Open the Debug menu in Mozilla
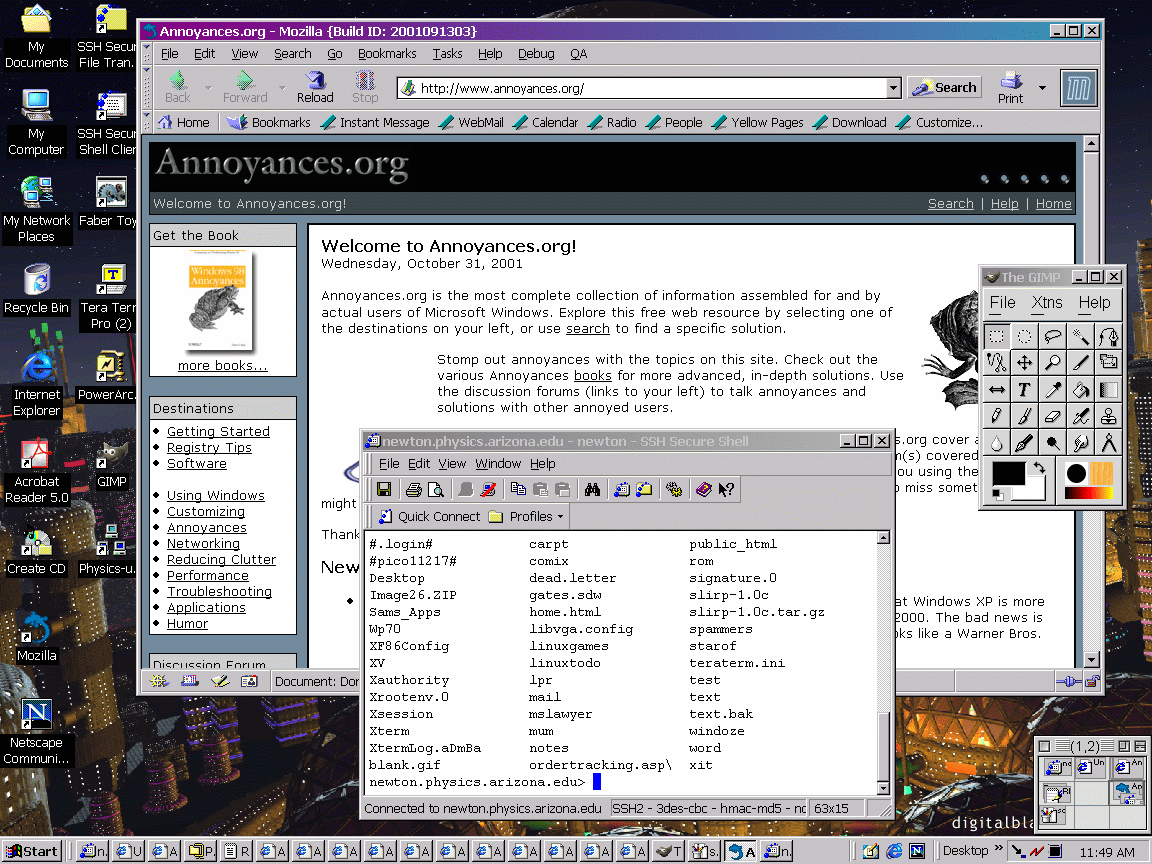Viewport: 1152px width, 864px height. tap(536, 54)
